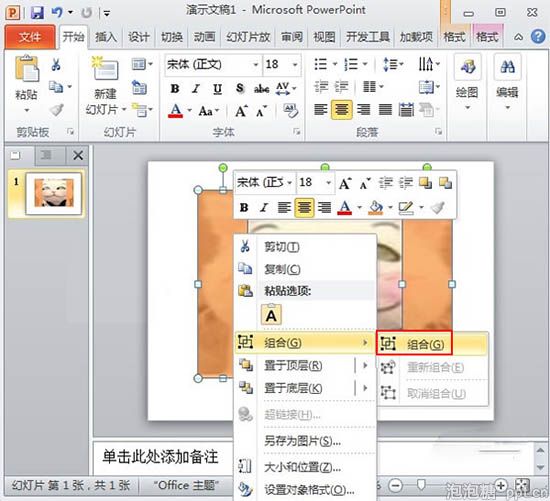This screenshot has height=501, width=550.
Task: Choose Format Object (设置对象格式)
Action: tap(305, 489)
